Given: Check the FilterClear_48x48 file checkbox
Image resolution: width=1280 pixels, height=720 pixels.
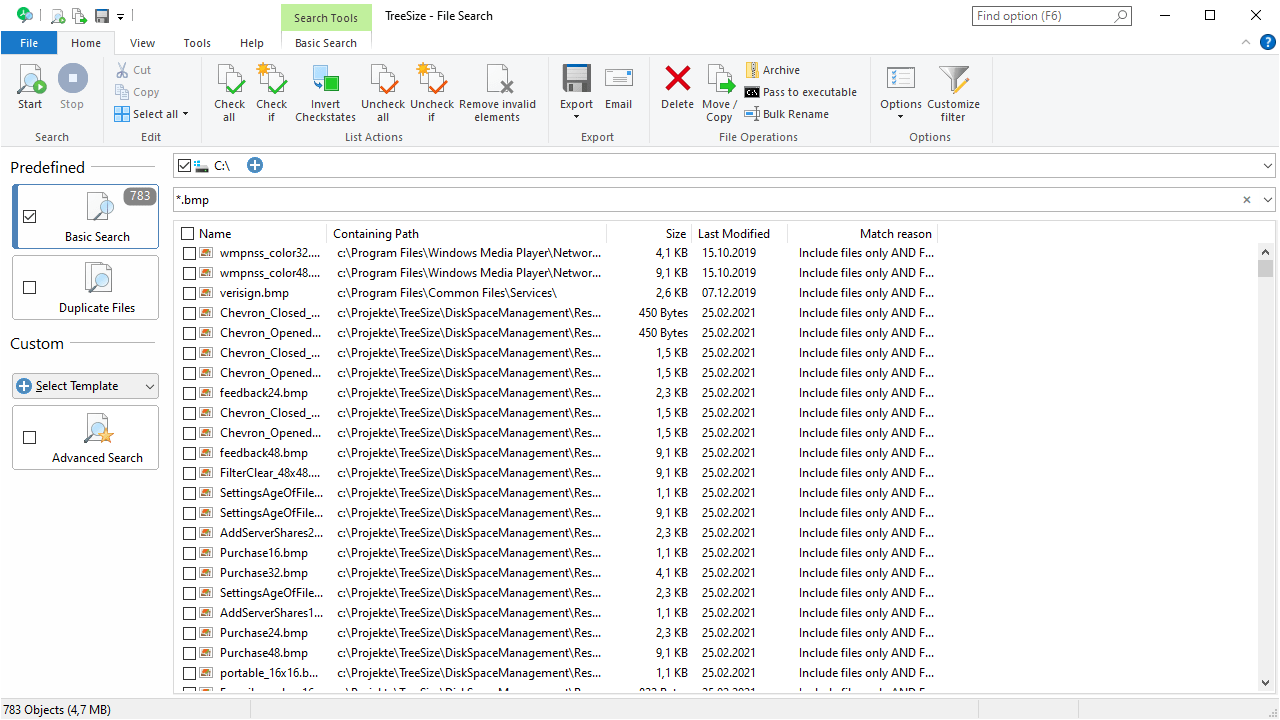Looking at the screenshot, I should tap(190, 473).
